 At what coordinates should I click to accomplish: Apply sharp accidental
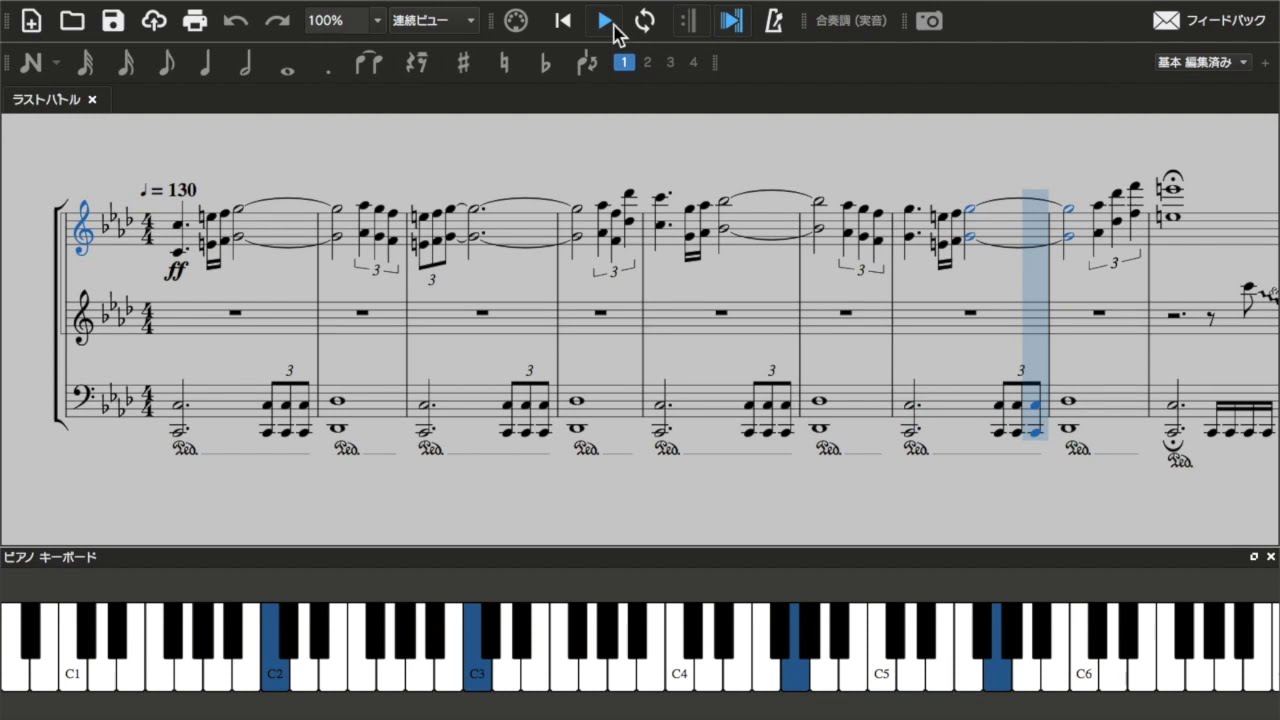(463, 63)
